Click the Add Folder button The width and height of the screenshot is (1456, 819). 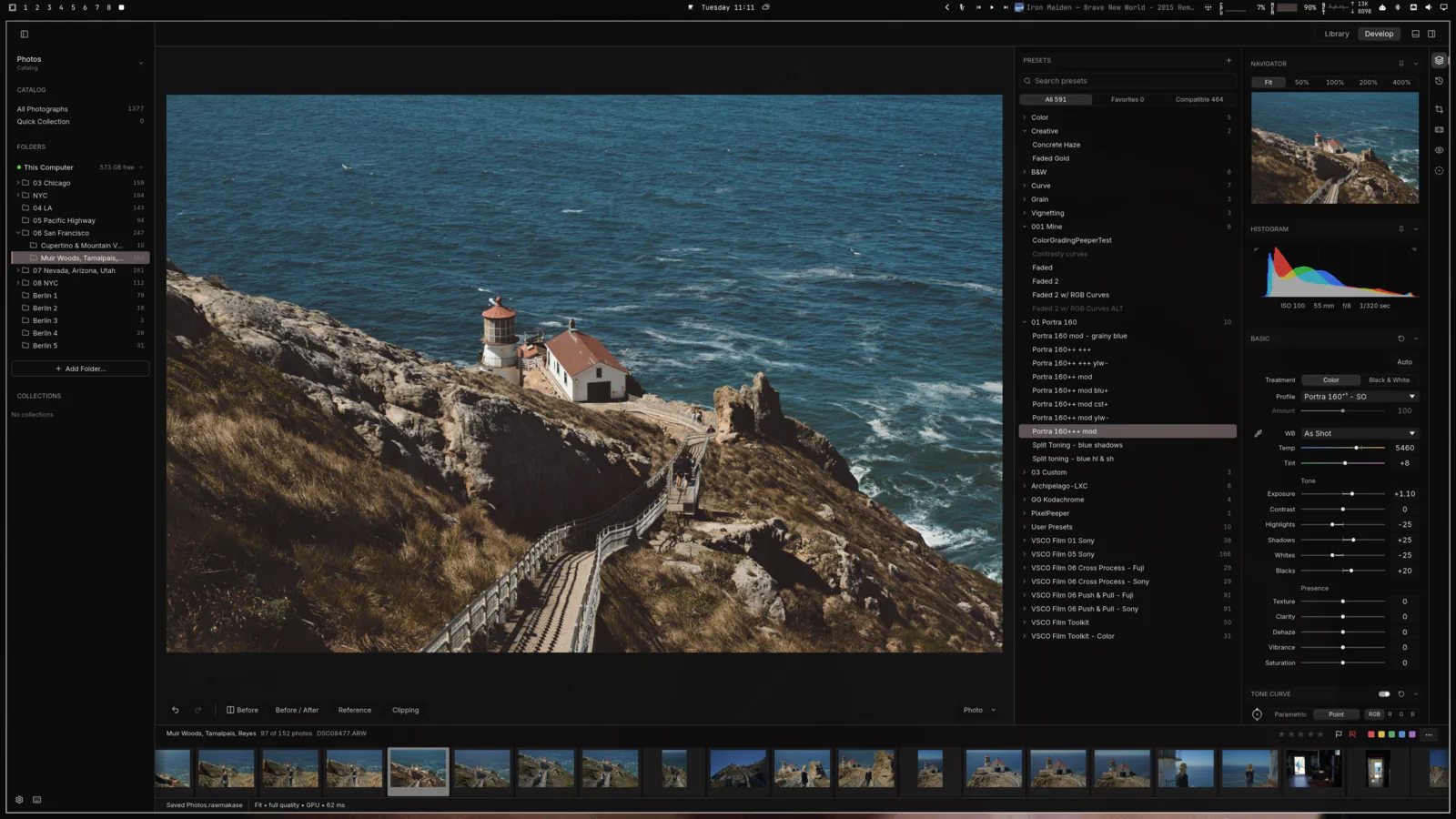(80, 369)
